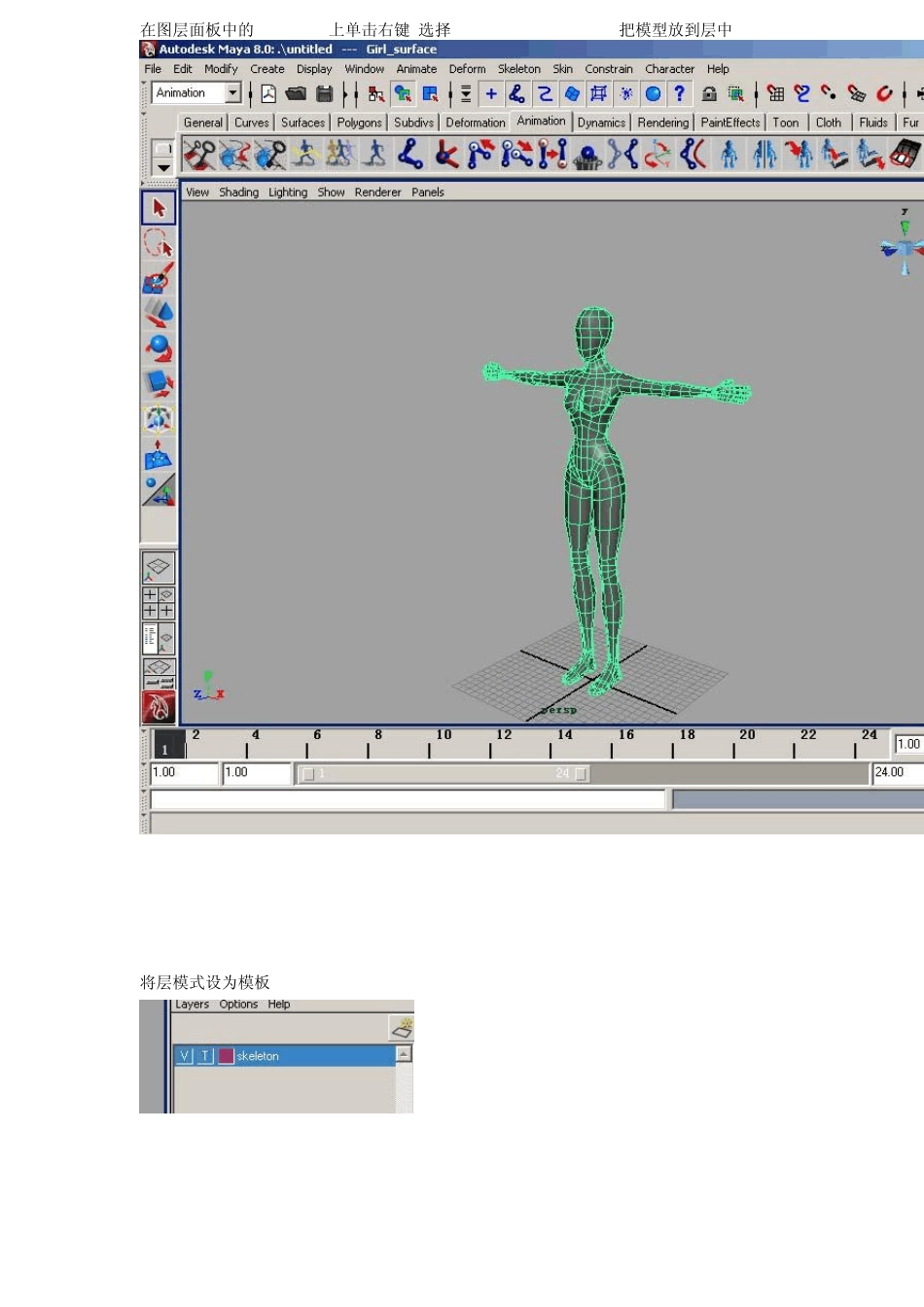Viewport: 924px width, 1307px height.
Task: Click the view axis compass in viewport
Action: pyautogui.click(x=906, y=242)
